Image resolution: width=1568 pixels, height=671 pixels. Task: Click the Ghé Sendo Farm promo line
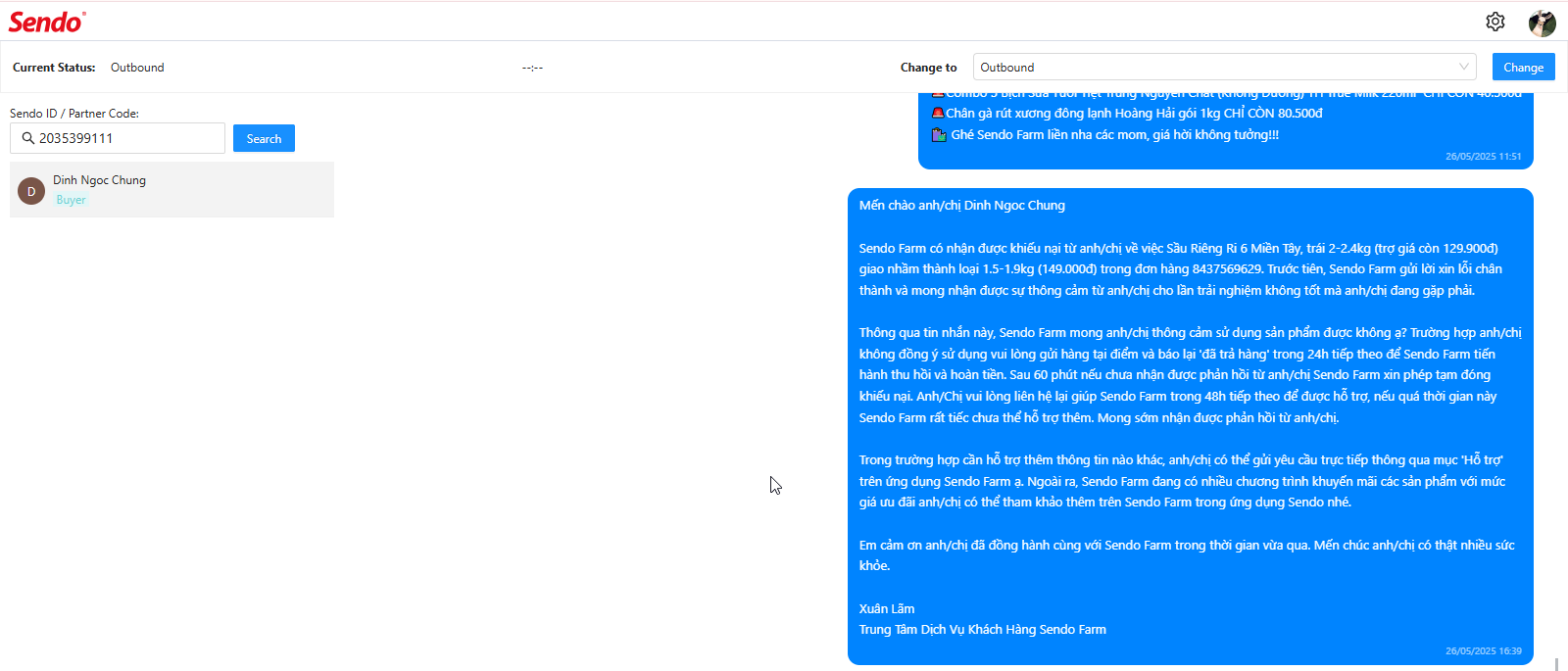tap(1104, 134)
